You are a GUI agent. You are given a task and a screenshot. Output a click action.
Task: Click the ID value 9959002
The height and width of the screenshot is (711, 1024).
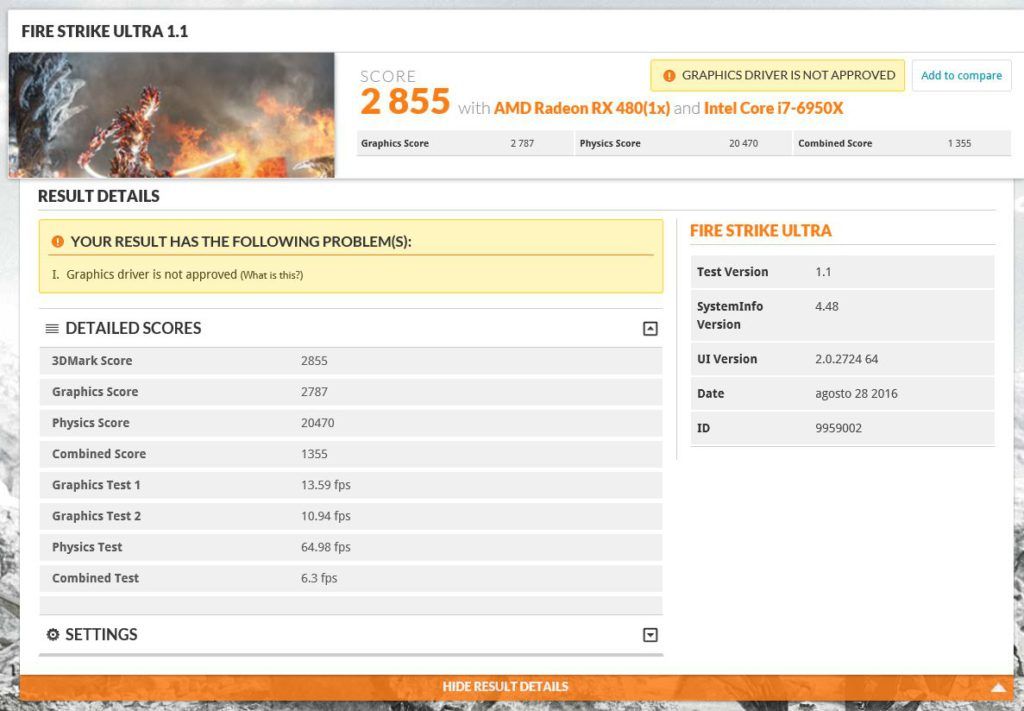pyautogui.click(x=839, y=429)
